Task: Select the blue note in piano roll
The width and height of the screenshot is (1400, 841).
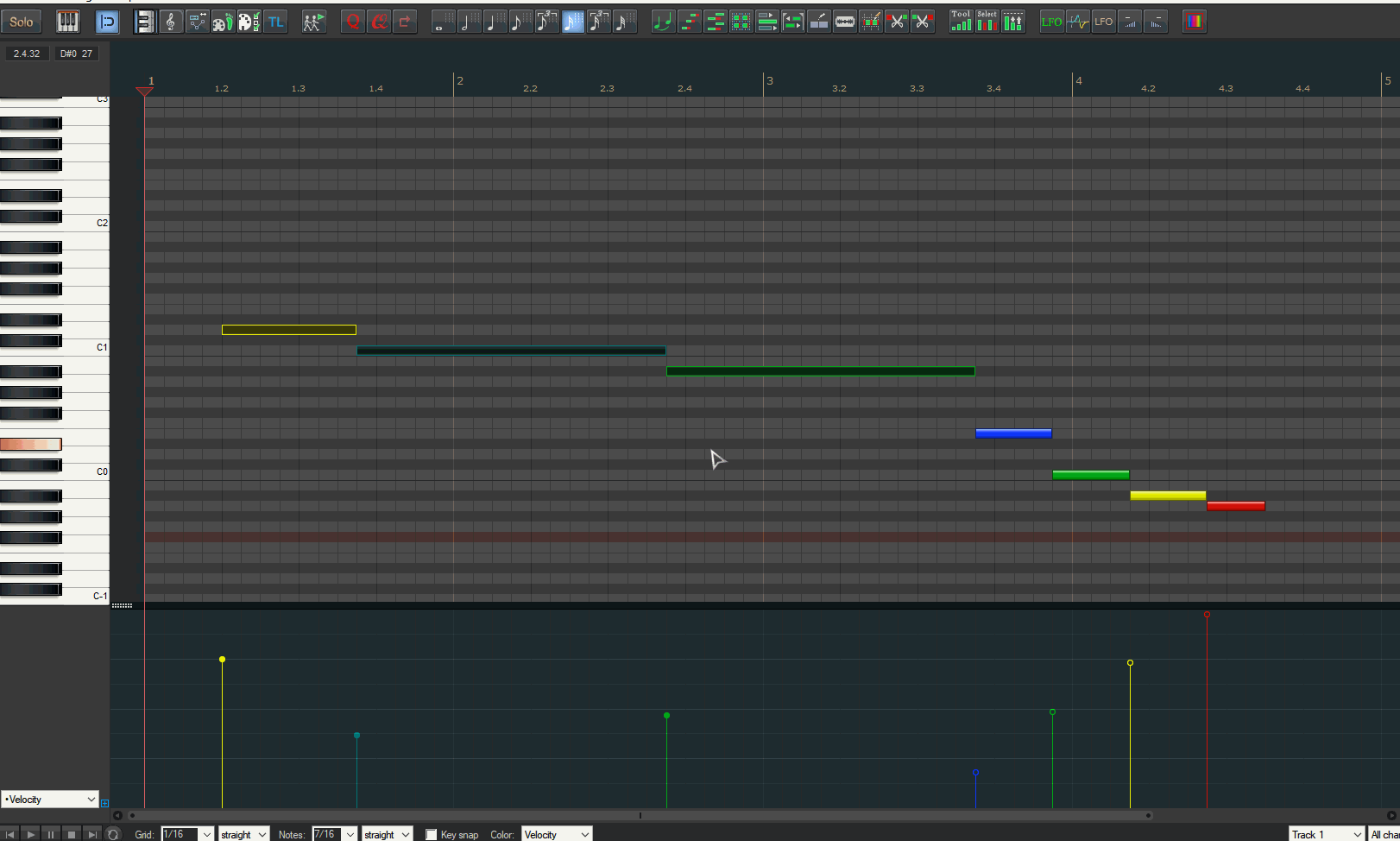Action: (1013, 433)
